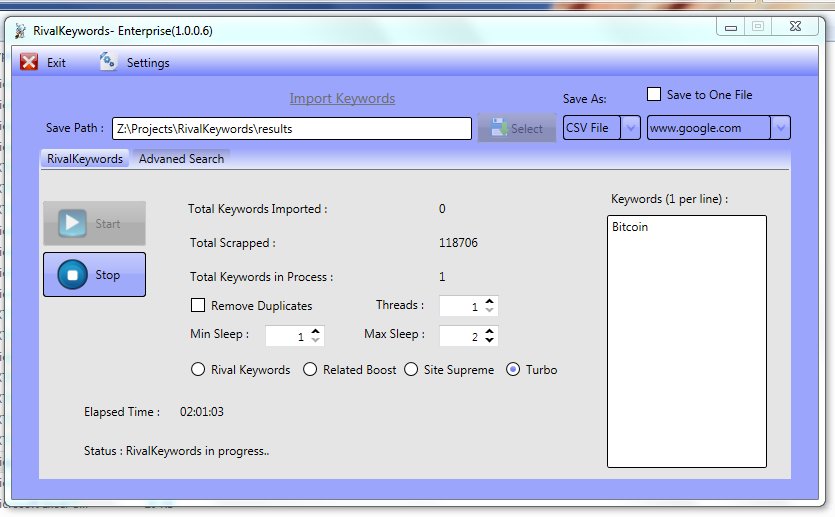
Task: Increase Threads with the up arrow
Action: (489, 301)
